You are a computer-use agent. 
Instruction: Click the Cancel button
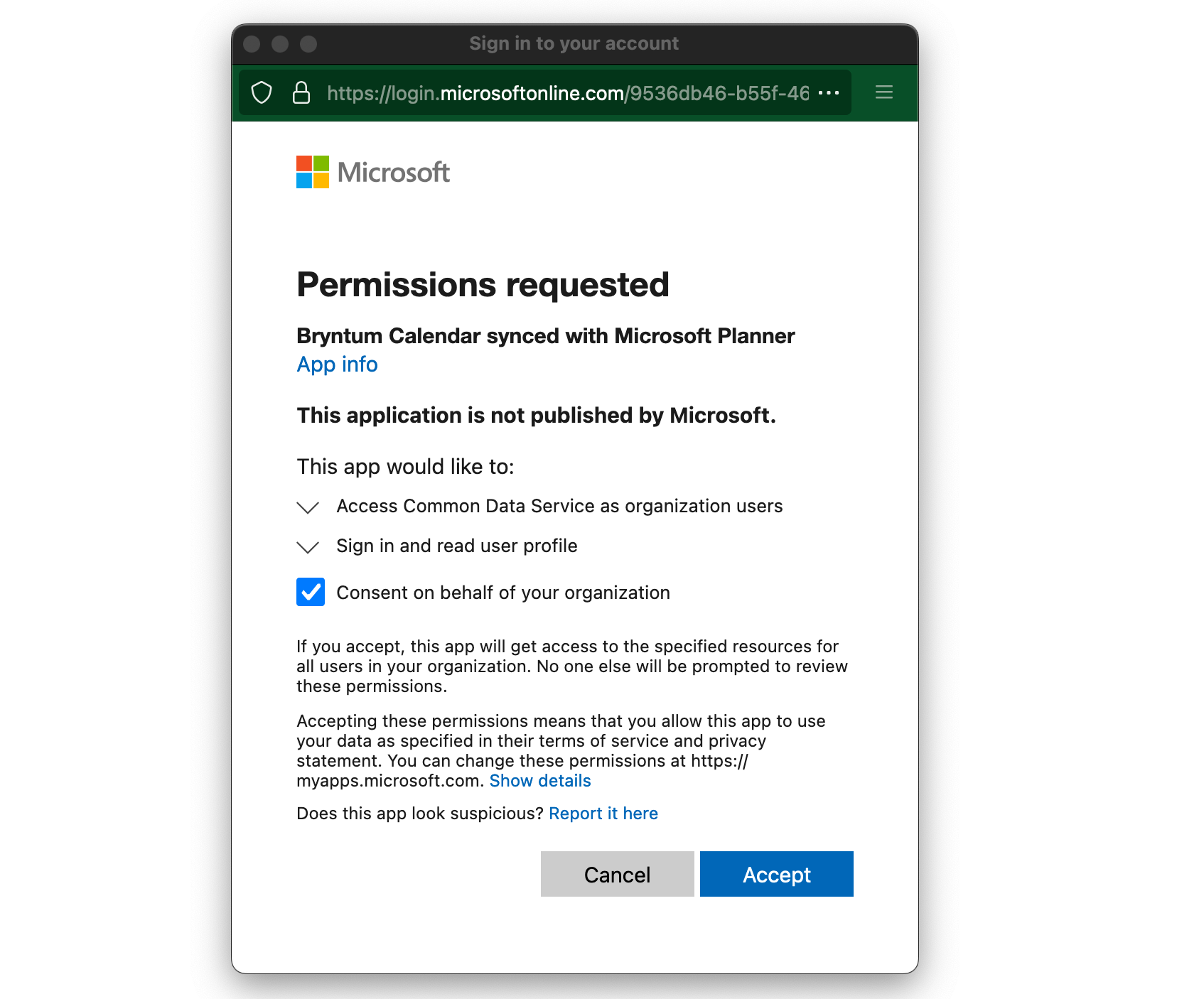pos(617,874)
